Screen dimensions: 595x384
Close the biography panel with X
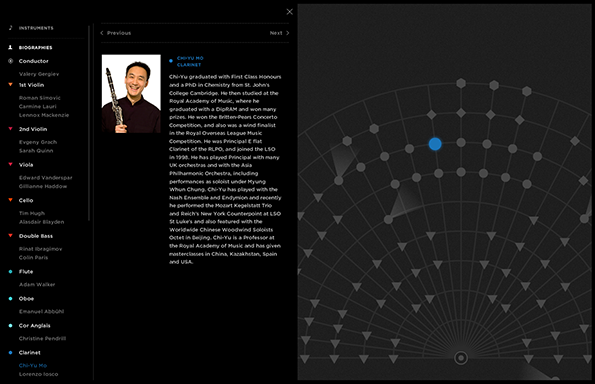290,12
